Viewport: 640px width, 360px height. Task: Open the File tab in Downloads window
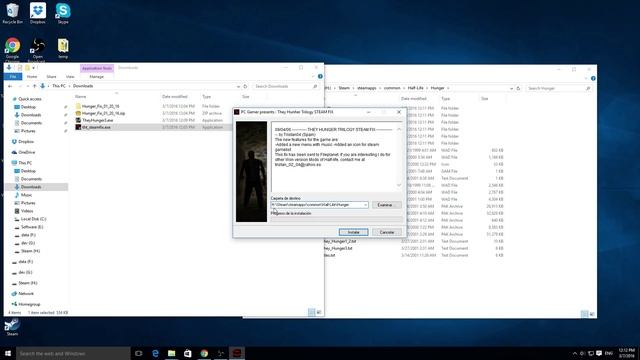click(x=13, y=77)
